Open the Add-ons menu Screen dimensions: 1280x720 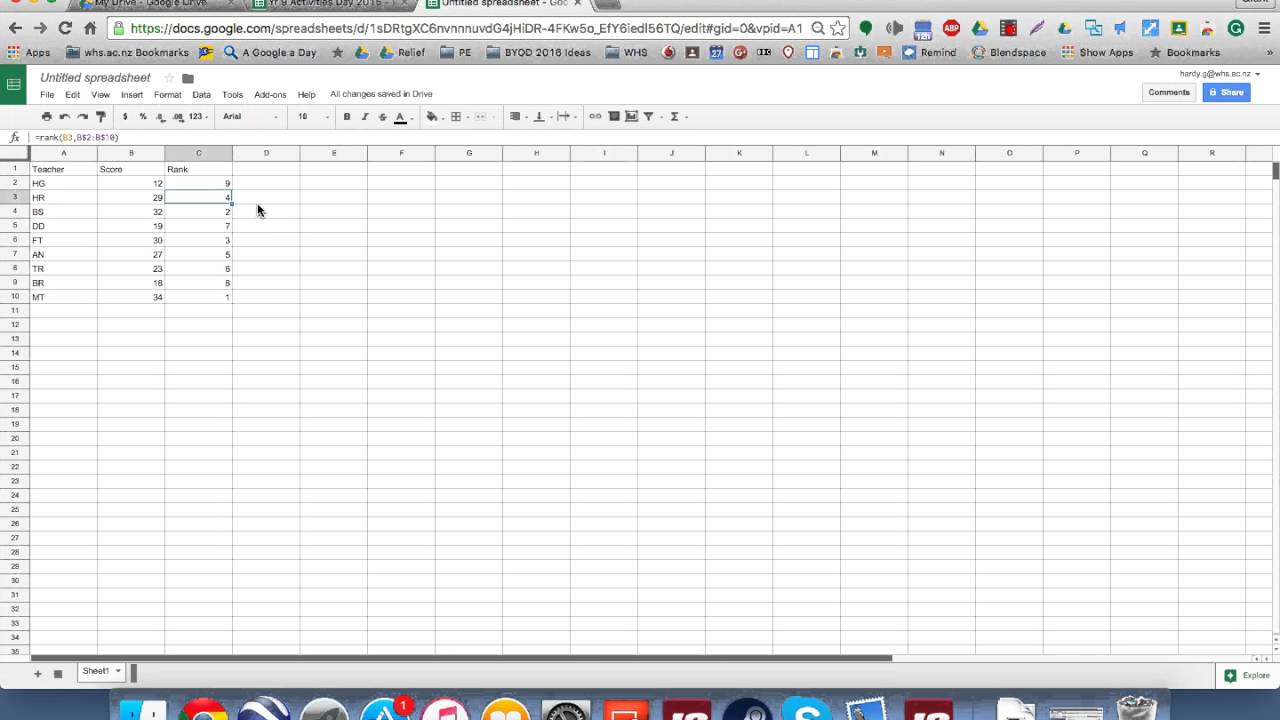(x=270, y=95)
